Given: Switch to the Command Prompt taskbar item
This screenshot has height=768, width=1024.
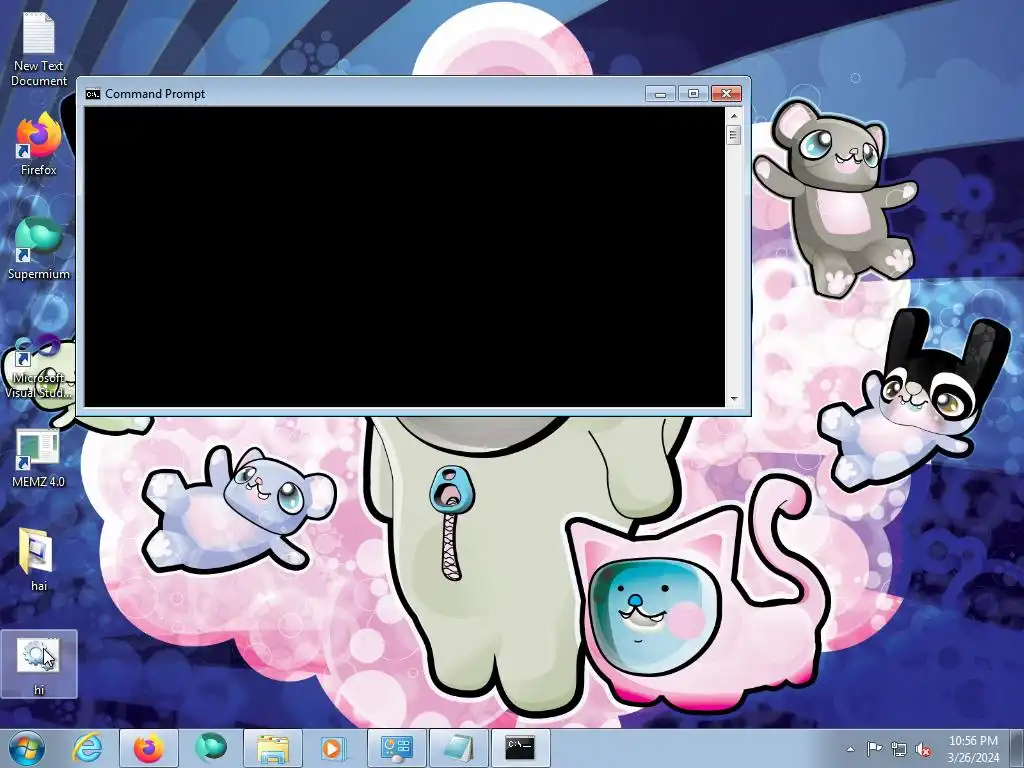Looking at the screenshot, I should [x=520, y=748].
